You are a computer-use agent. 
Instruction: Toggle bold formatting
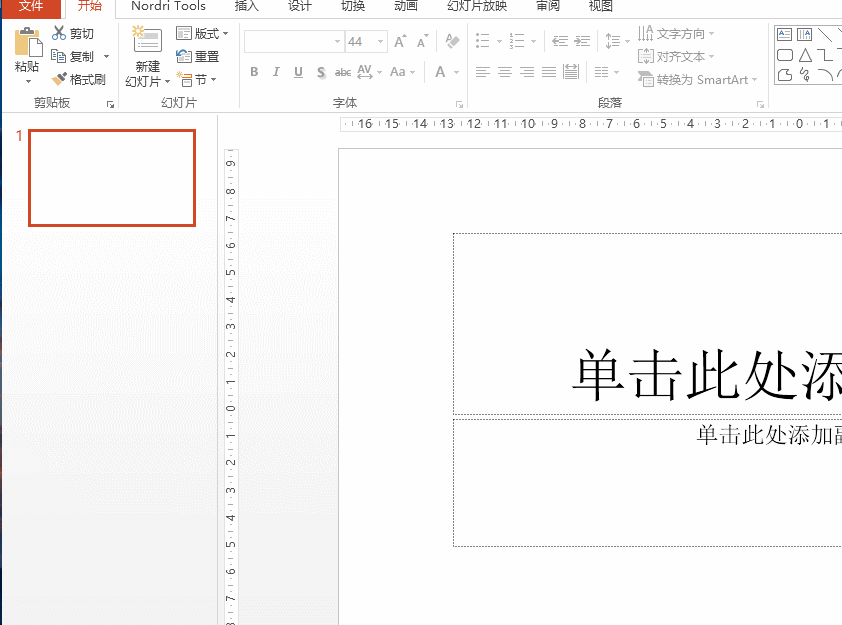point(254,72)
